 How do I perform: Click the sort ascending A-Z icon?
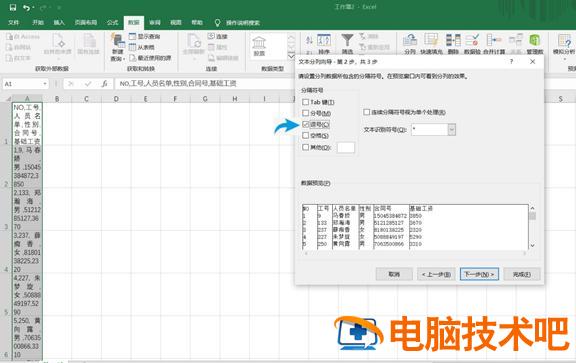pyautogui.click(x=309, y=40)
